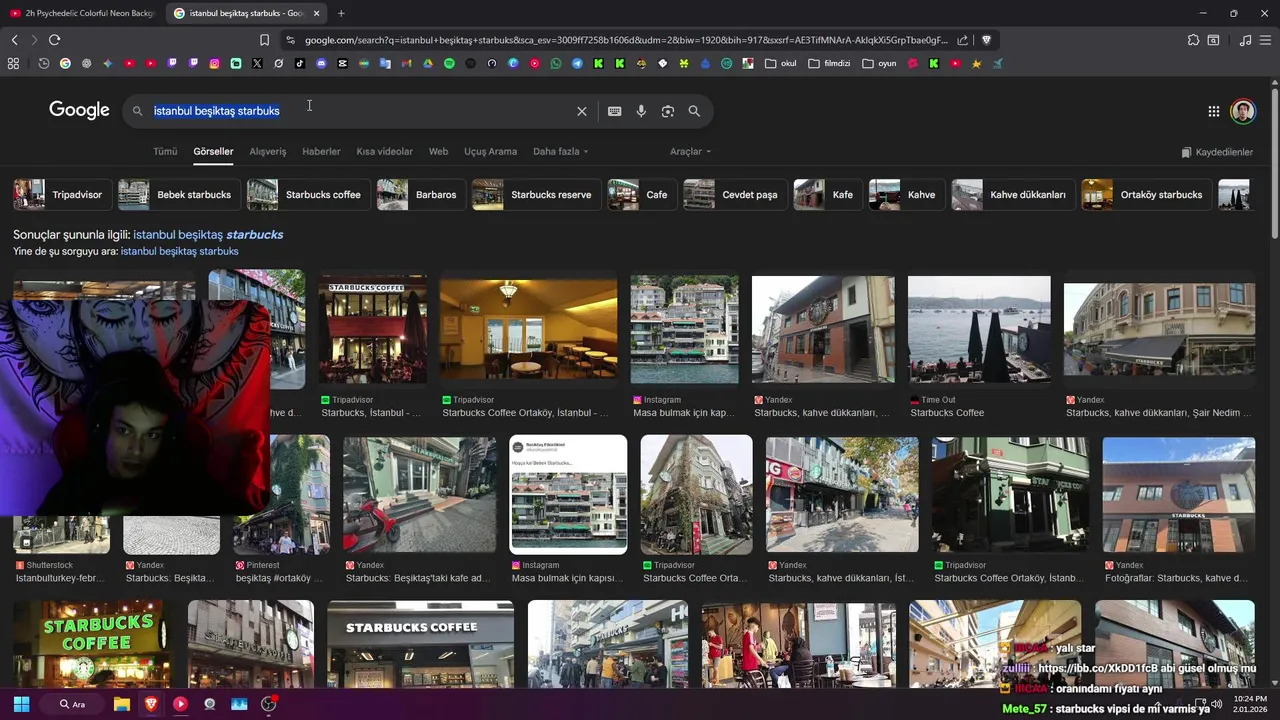Open the Windows Start menu

21,704
